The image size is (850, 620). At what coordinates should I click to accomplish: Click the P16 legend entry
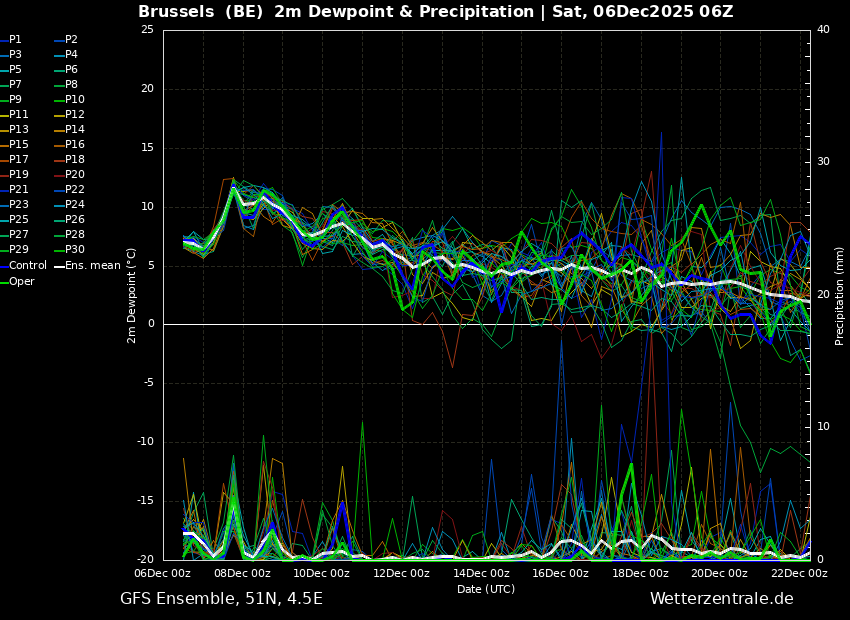tap(75, 145)
